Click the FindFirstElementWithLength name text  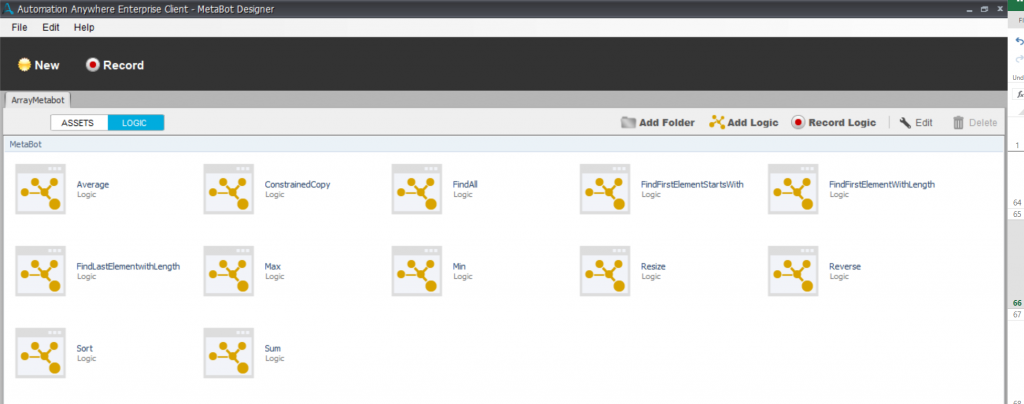882,185
